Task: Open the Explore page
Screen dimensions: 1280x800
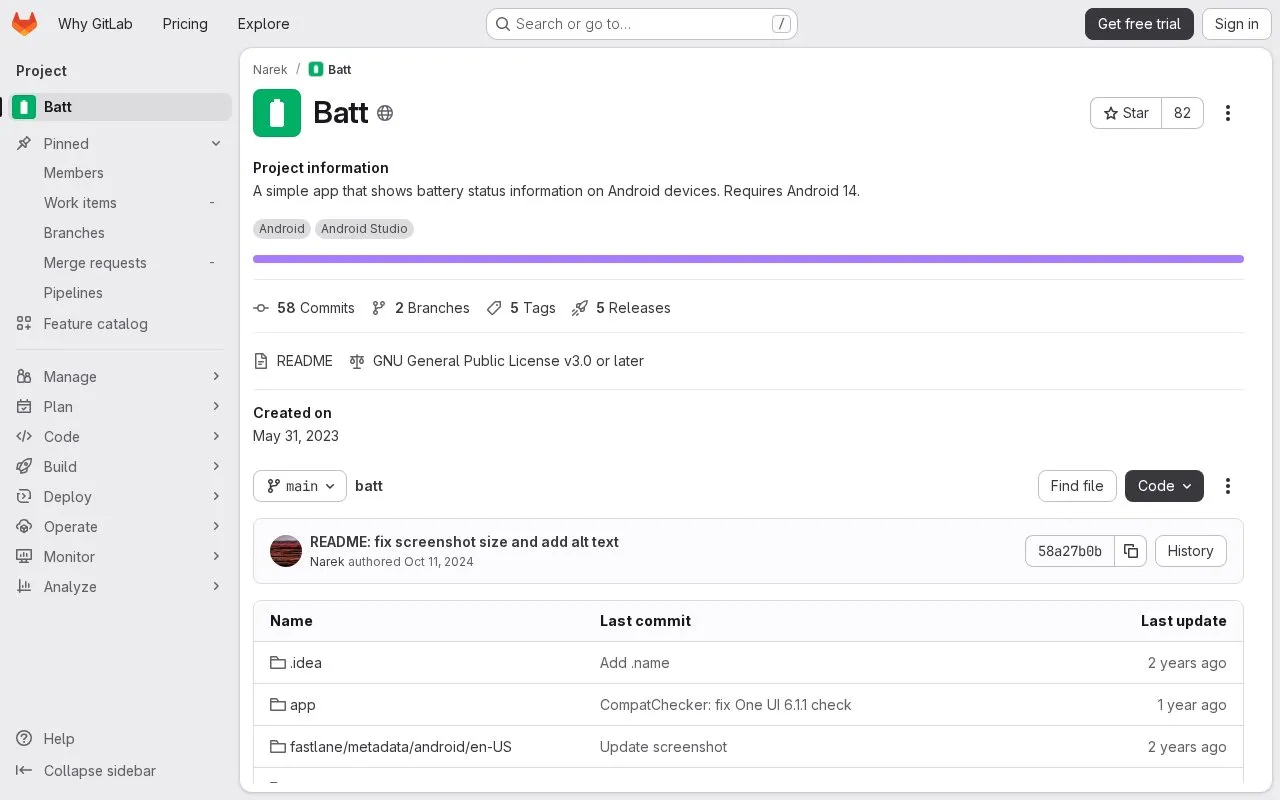Action: click(x=263, y=24)
